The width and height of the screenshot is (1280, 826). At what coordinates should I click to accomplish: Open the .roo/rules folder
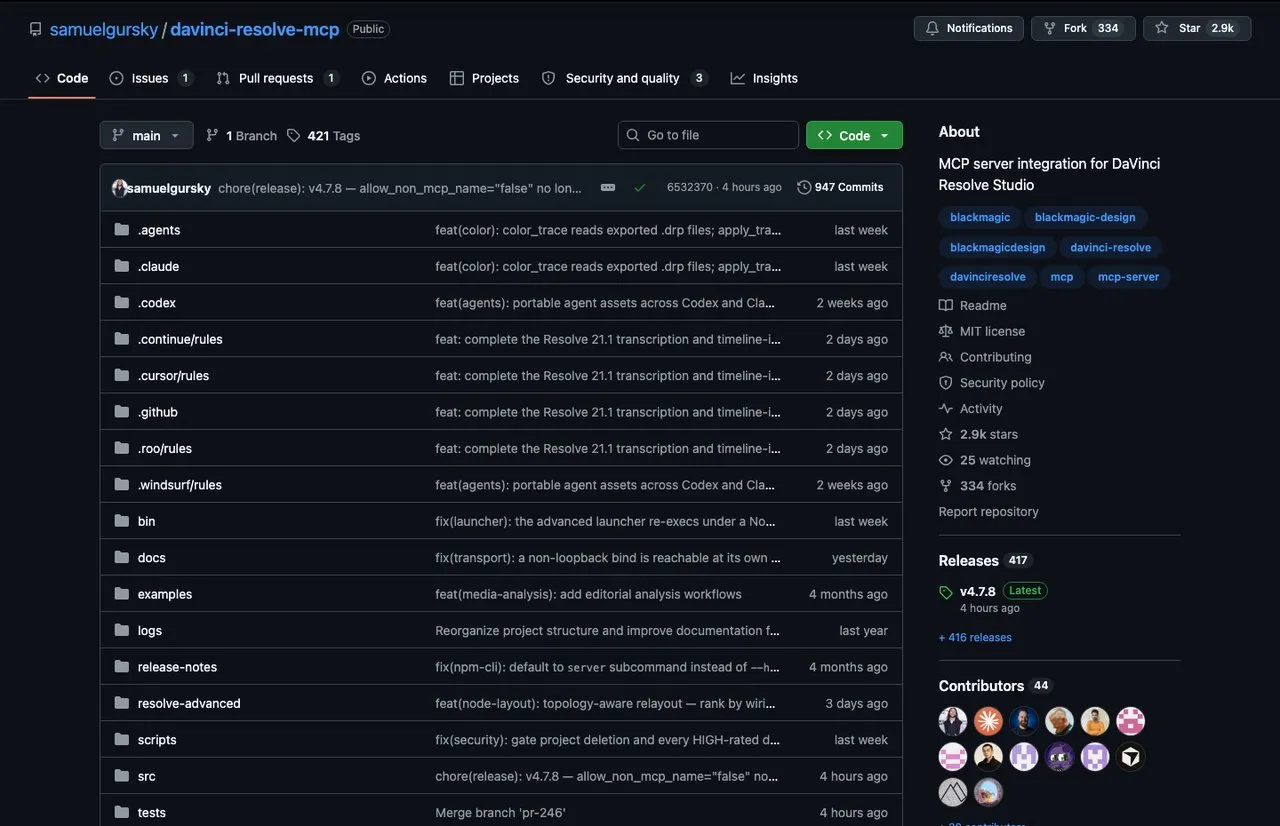pyautogui.click(x=165, y=448)
